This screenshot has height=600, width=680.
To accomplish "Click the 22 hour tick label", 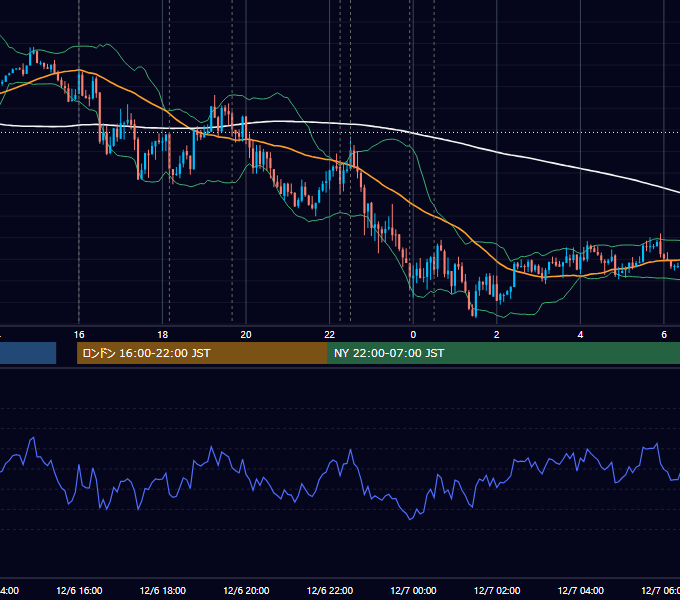I will point(330,335).
